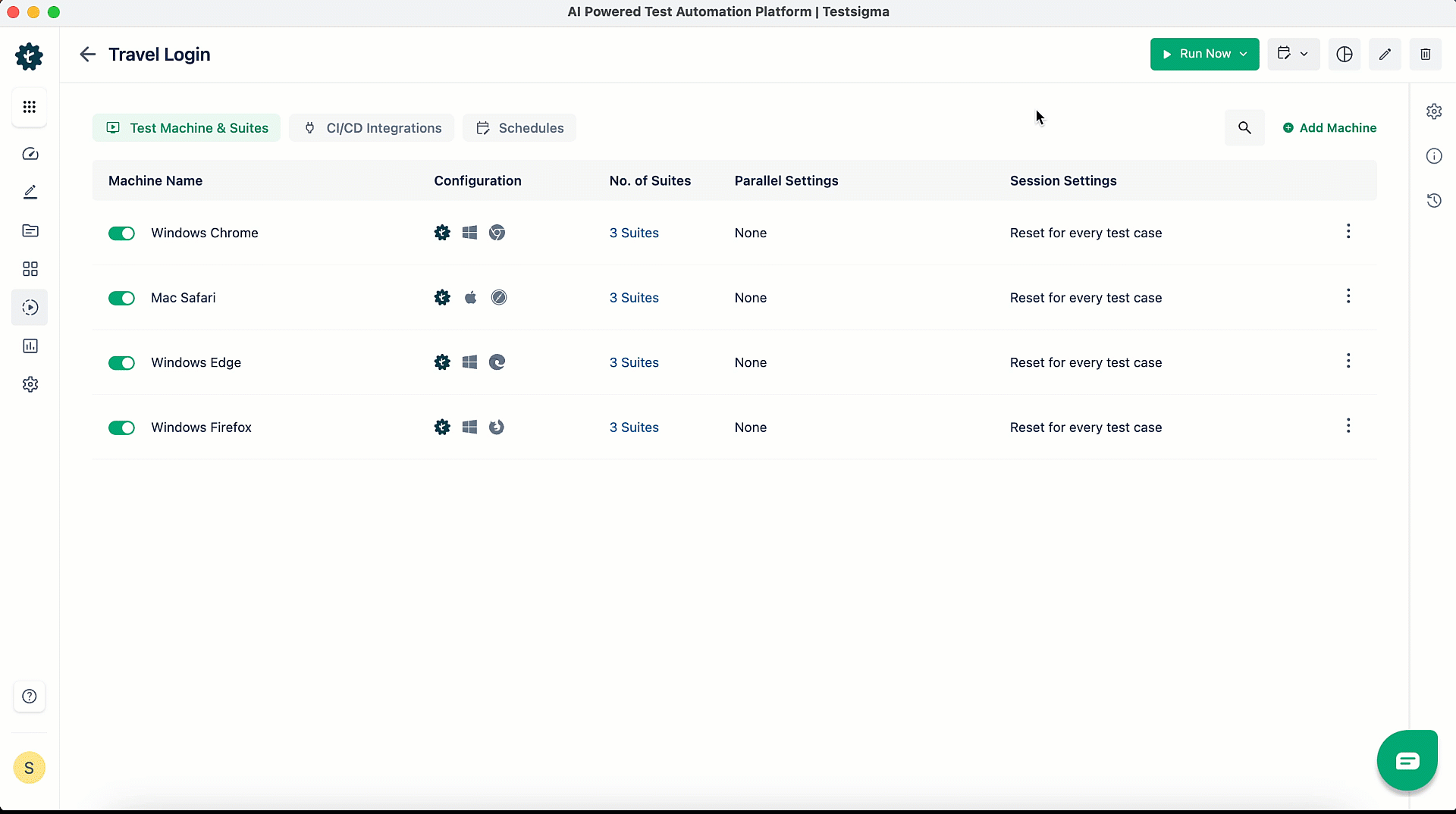Click the Add Machine button
Screen dimensions: 1456x814
(x=1329, y=128)
